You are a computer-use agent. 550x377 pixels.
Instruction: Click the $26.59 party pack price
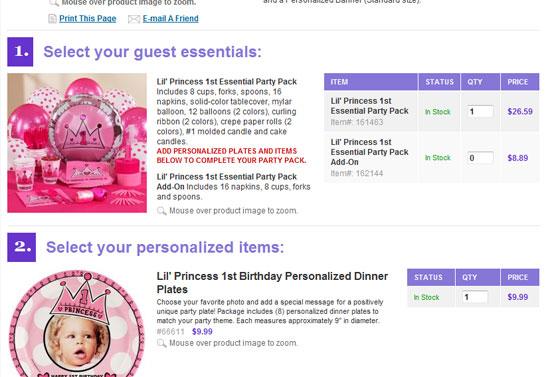tap(520, 112)
